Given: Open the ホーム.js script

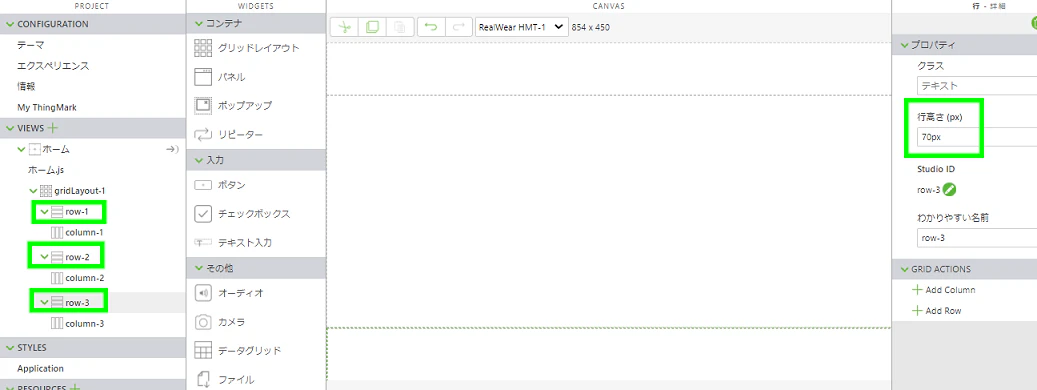Looking at the screenshot, I should (x=46, y=170).
